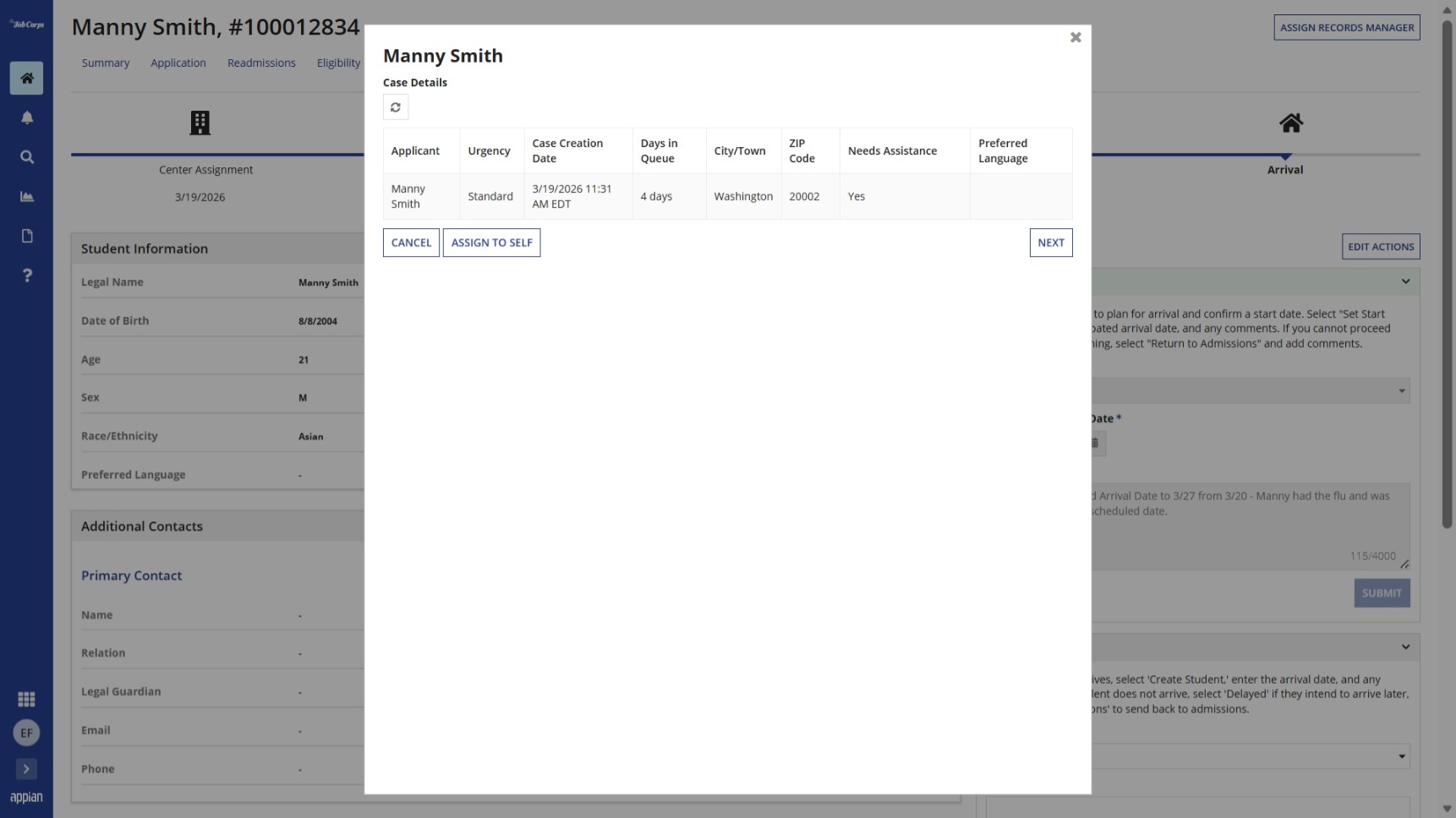Screen dimensions: 1456x818
Task: Open the apps grid navigation icon
Action: coord(26,700)
